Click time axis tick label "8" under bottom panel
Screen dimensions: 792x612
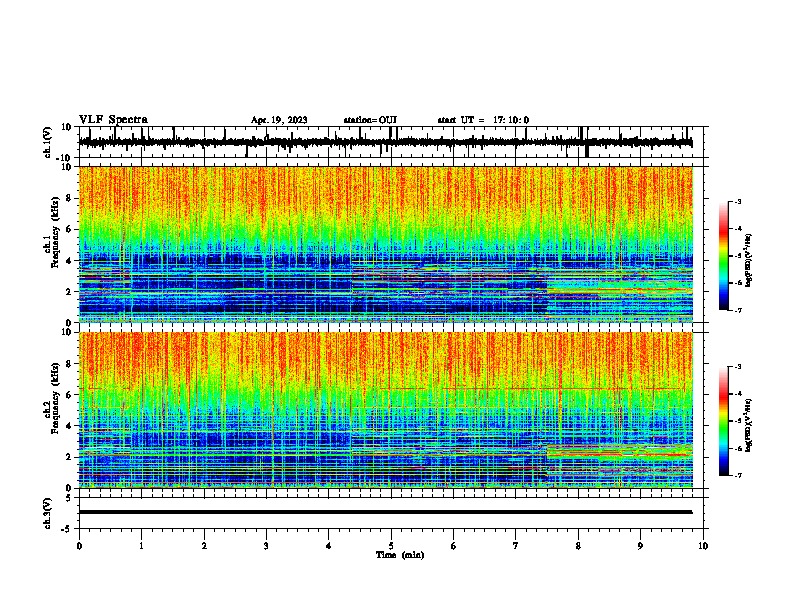[x=578, y=546]
